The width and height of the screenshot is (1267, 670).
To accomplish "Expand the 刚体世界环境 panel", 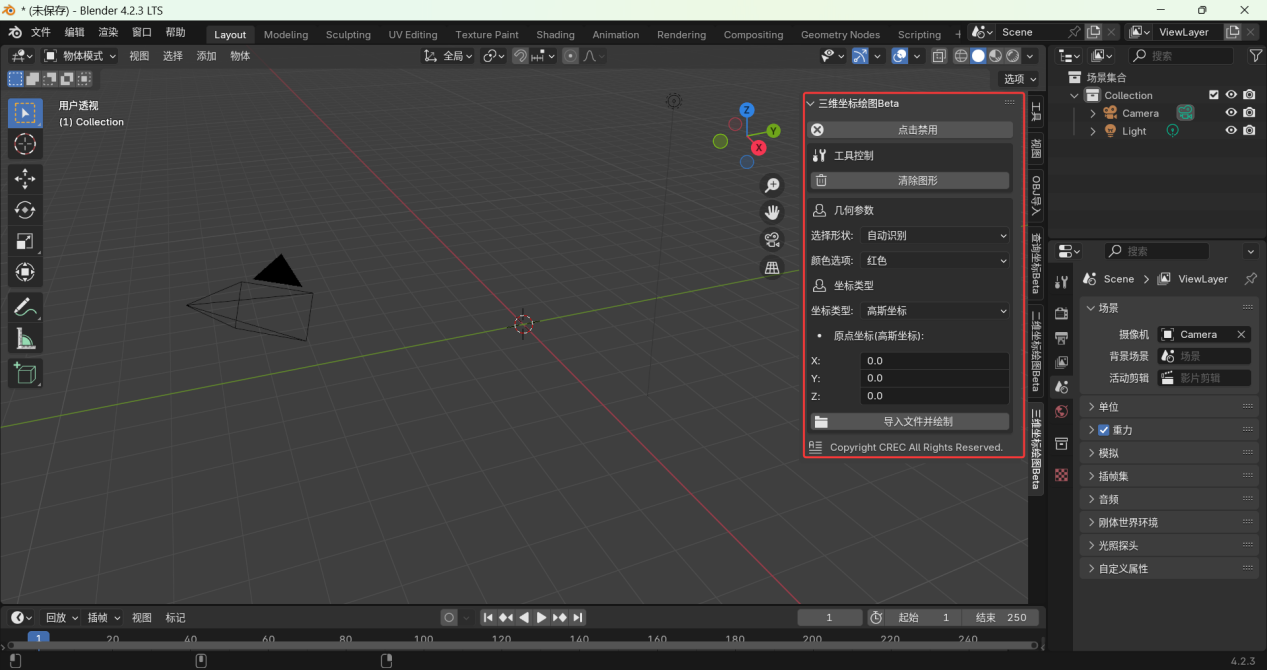I will [x=1127, y=523].
